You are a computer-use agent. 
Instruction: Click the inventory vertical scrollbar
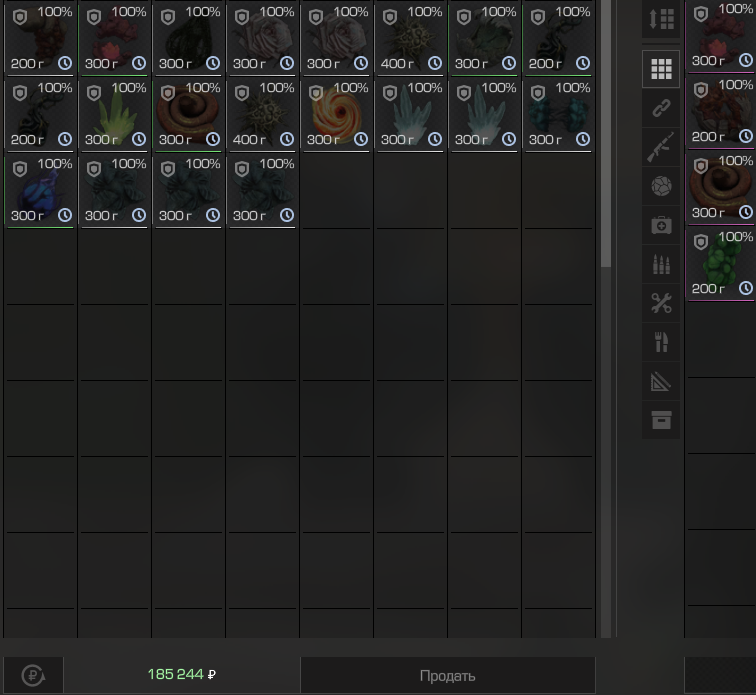(606, 133)
